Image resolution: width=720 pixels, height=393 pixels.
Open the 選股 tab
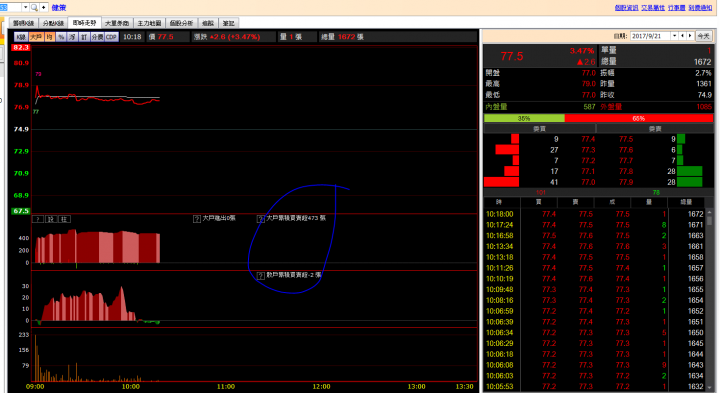click(208, 23)
